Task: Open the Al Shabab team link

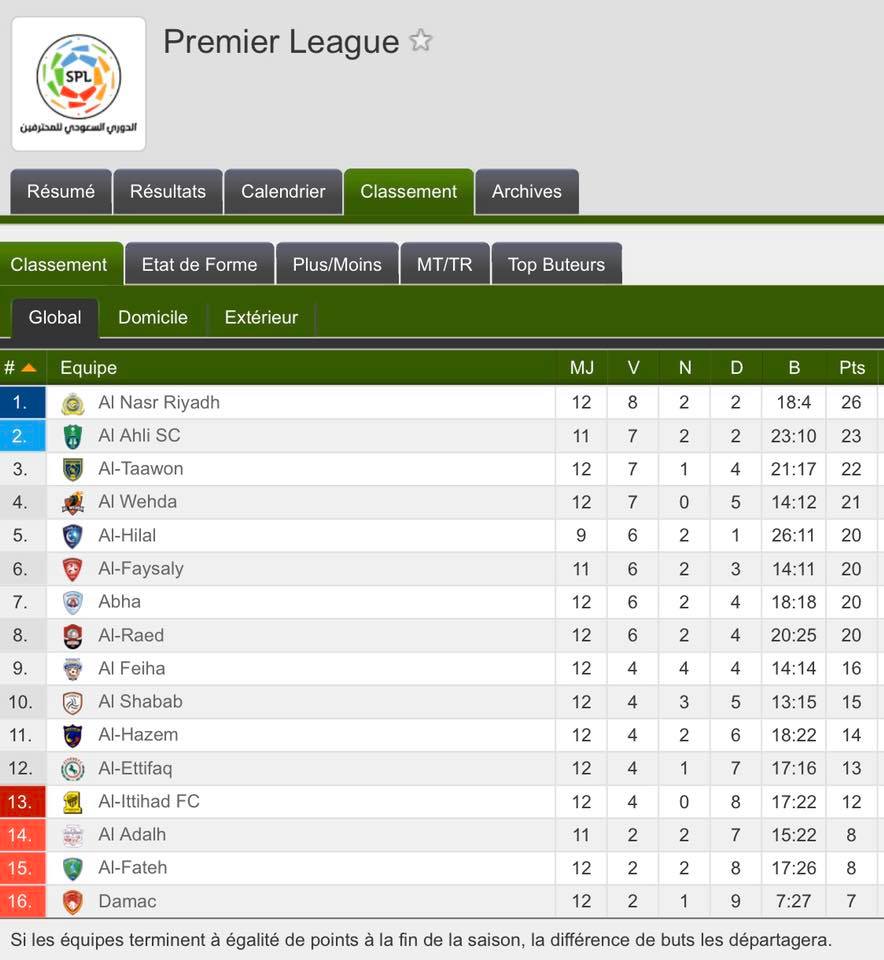Action: tap(140, 701)
